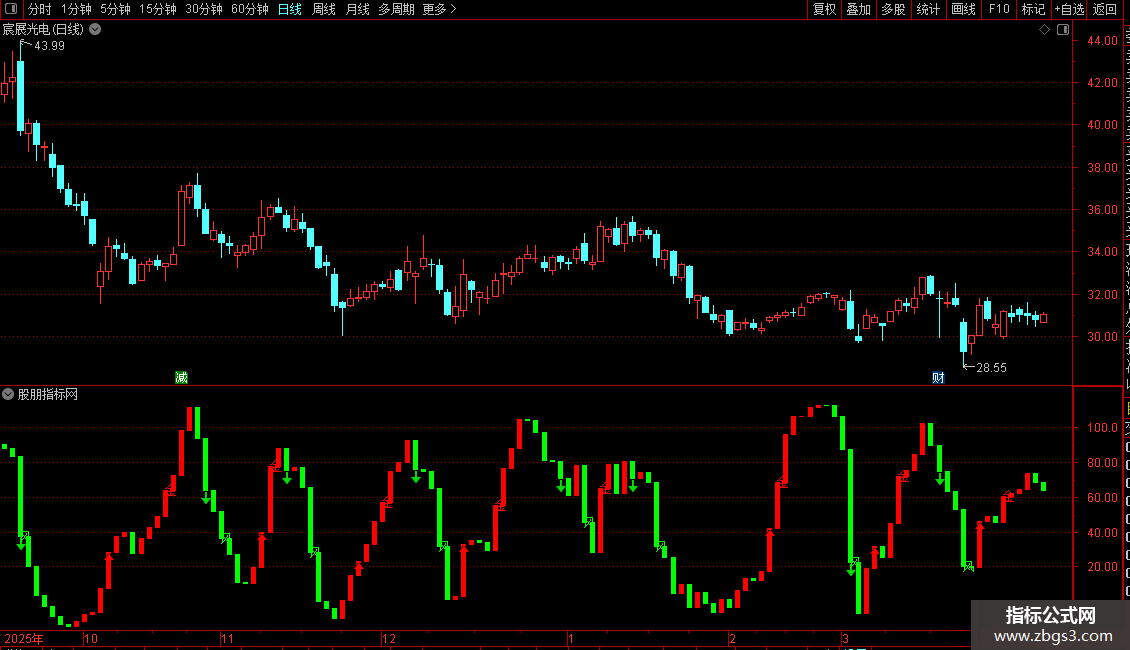The width and height of the screenshot is (1130, 650).
Task: Select the 15分钟 period tab
Action: click(158, 9)
